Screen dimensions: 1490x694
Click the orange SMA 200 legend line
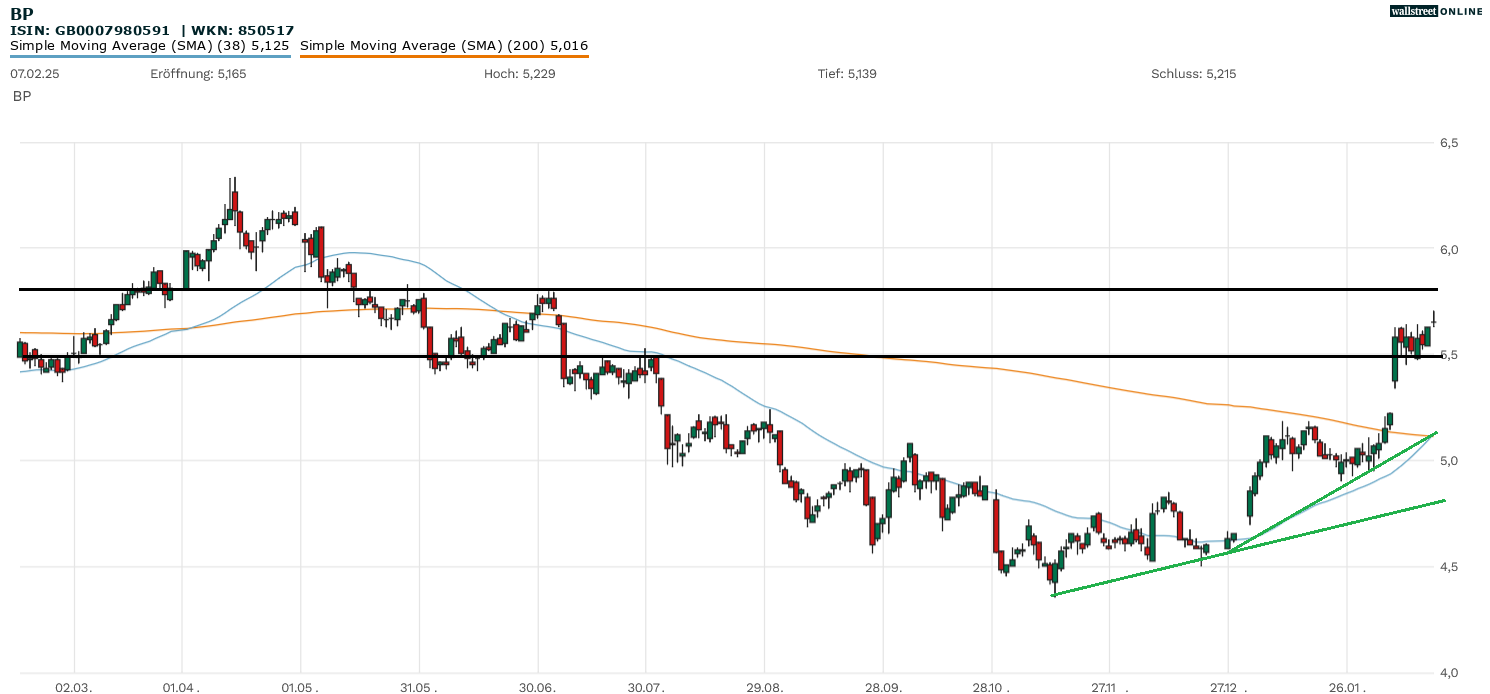click(444, 56)
